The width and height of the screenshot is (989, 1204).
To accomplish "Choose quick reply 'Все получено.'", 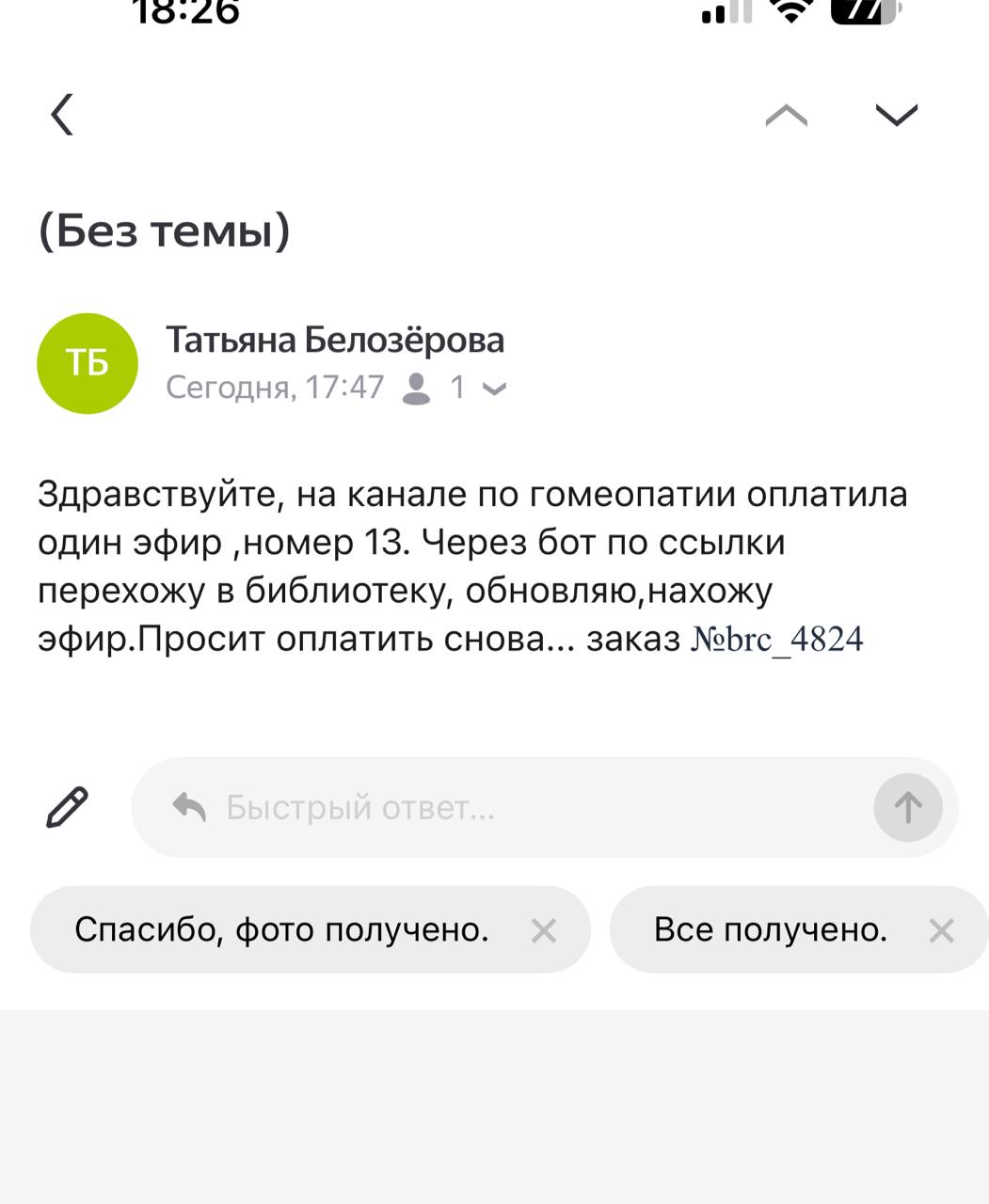I will (x=771, y=929).
